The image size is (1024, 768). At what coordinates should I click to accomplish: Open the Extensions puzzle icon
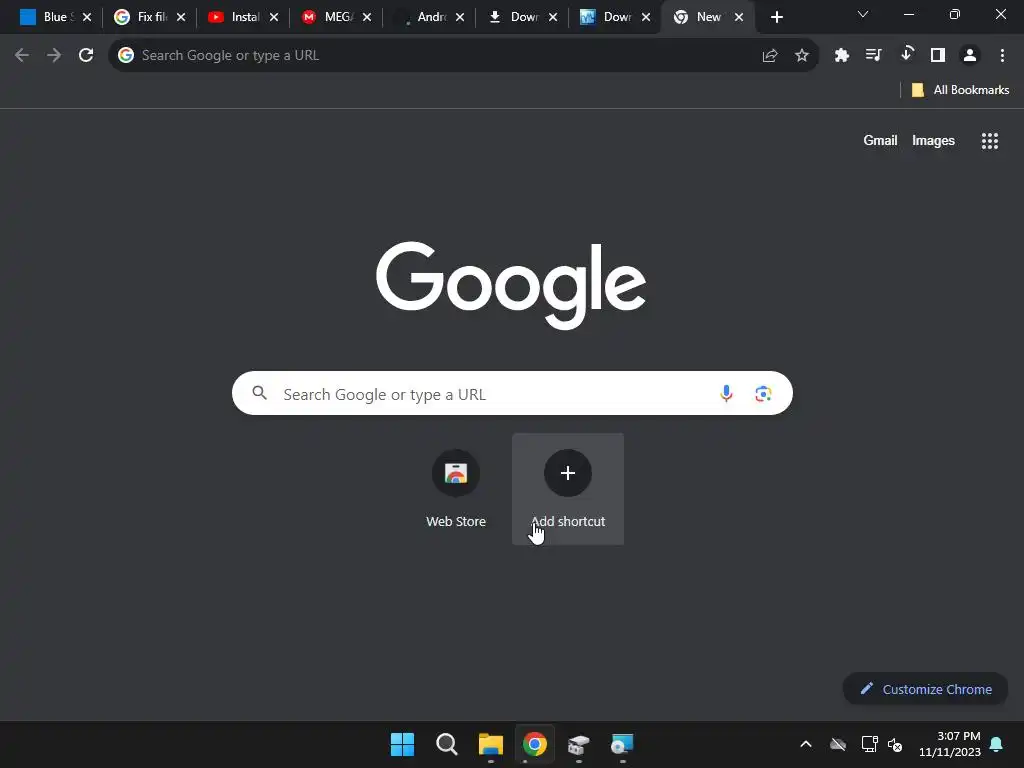pyautogui.click(x=842, y=56)
